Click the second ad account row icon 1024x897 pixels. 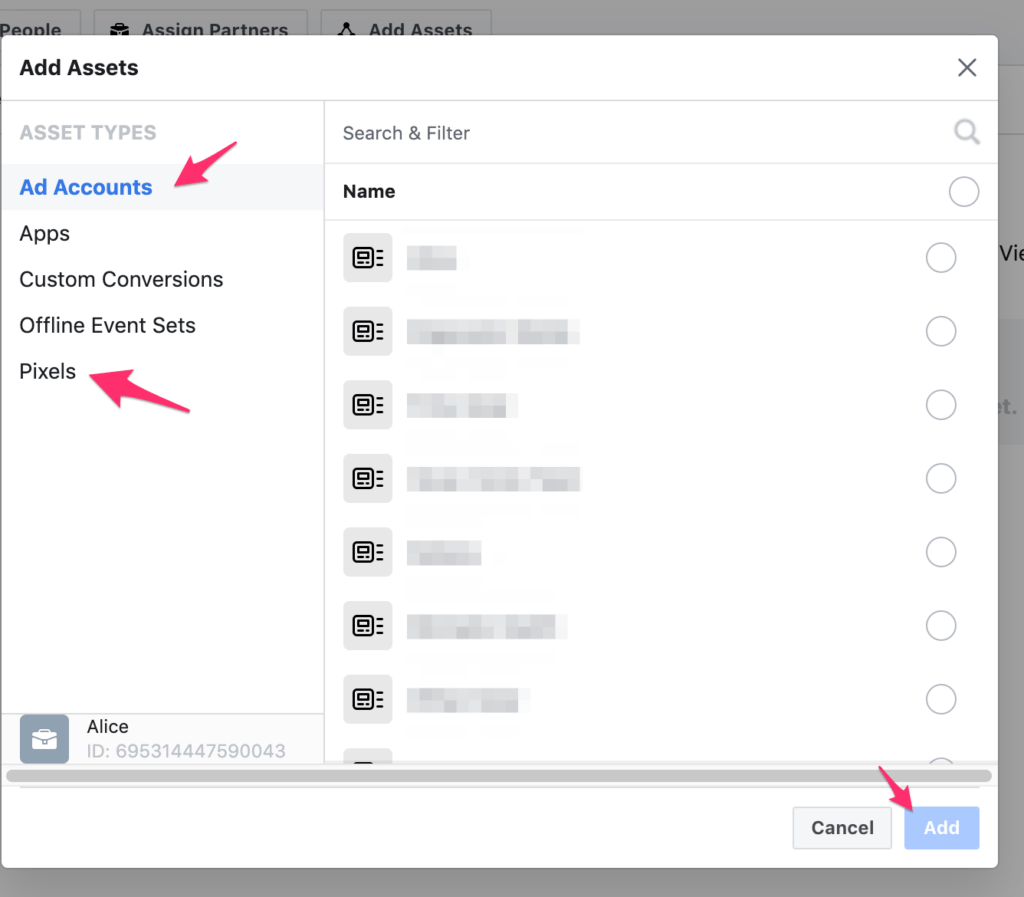[x=367, y=331]
